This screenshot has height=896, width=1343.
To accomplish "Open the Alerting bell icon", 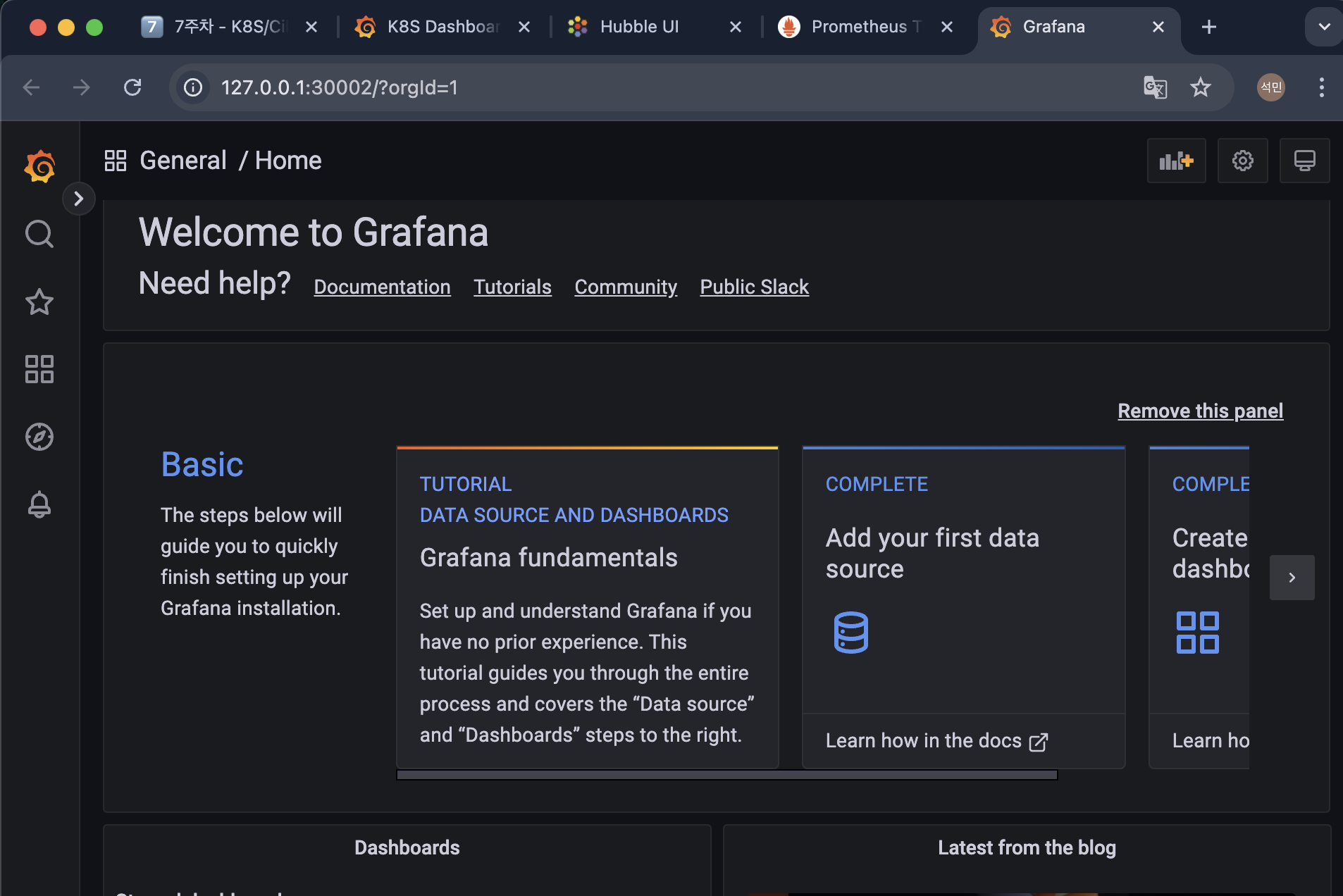I will point(39,504).
